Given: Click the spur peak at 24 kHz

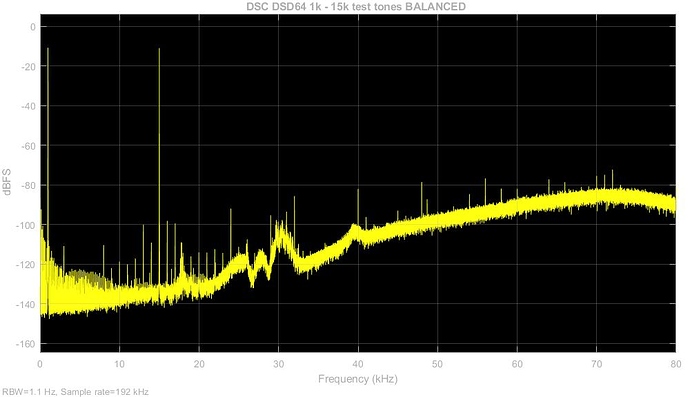Looking at the screenshot, I should pos(231,210).
